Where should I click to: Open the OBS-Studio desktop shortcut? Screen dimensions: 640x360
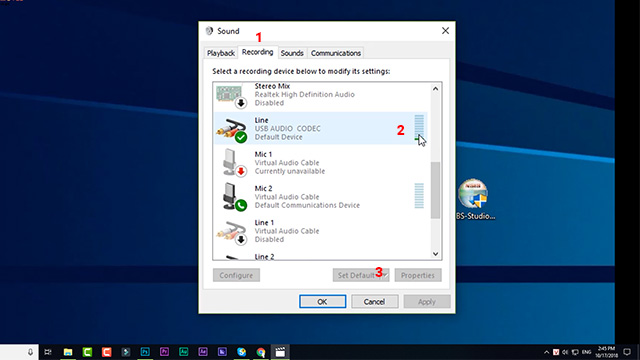473,199
